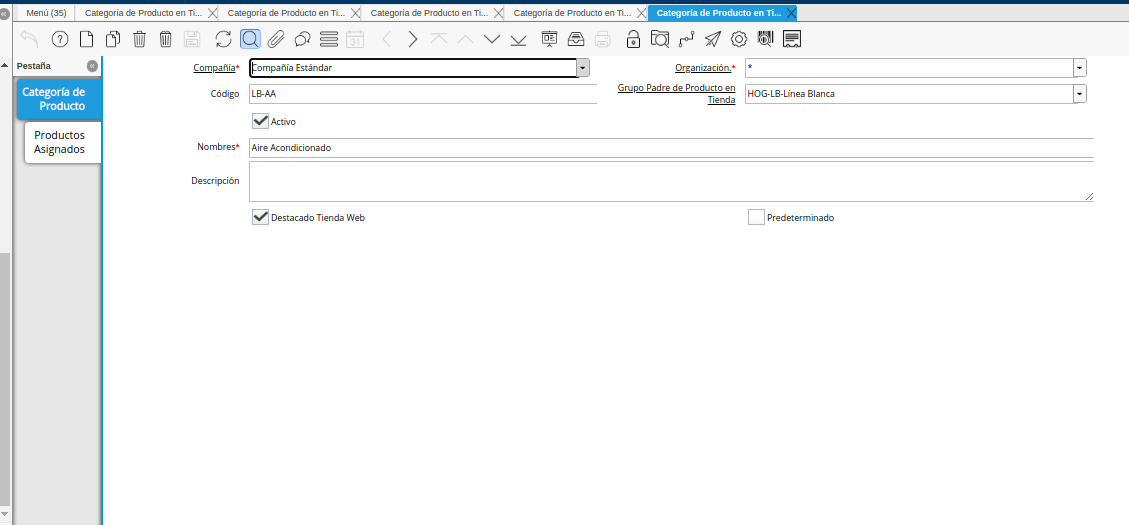This screenshot has height=525, width=1129.
Task: Click the Undo changes toolbar icon
Action: (x=29, y=39)
